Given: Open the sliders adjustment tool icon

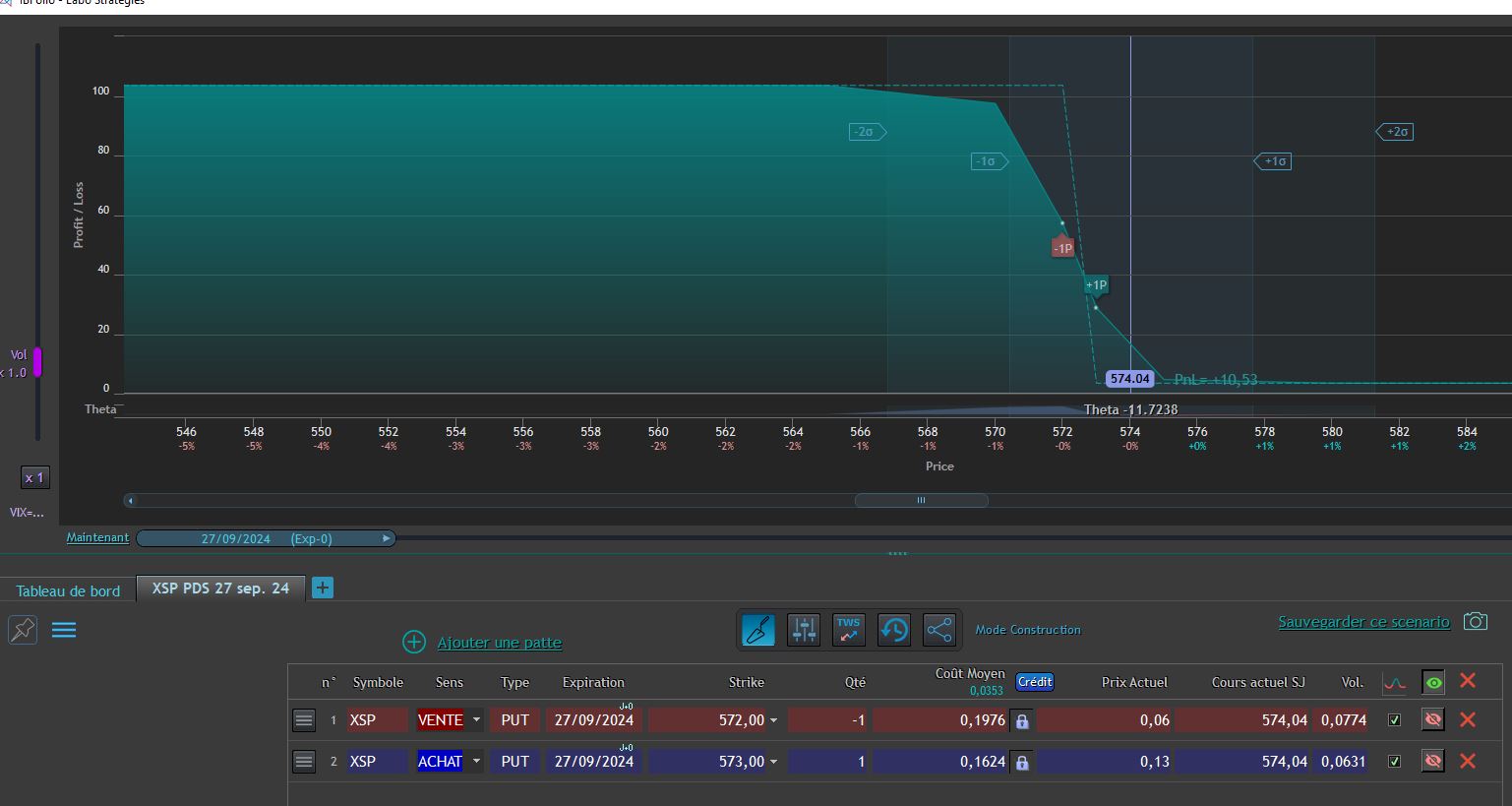Looking at the screenshot, I should [x=804, y=630].
